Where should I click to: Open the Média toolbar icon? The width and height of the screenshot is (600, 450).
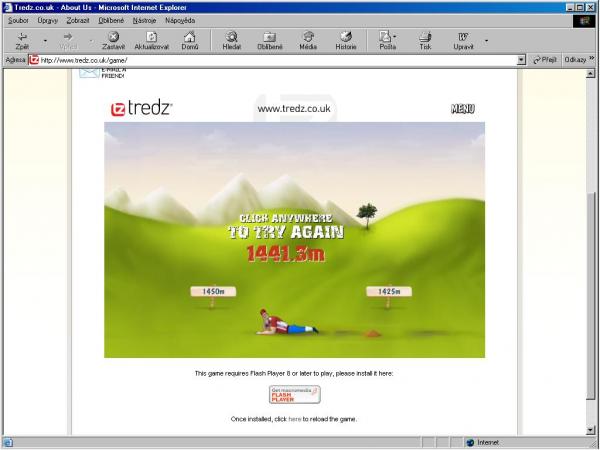(x=308, y=37)
